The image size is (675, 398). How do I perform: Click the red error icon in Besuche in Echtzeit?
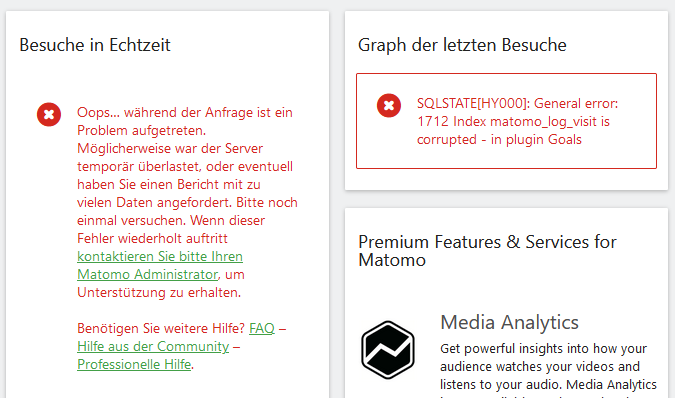point(49,114)
